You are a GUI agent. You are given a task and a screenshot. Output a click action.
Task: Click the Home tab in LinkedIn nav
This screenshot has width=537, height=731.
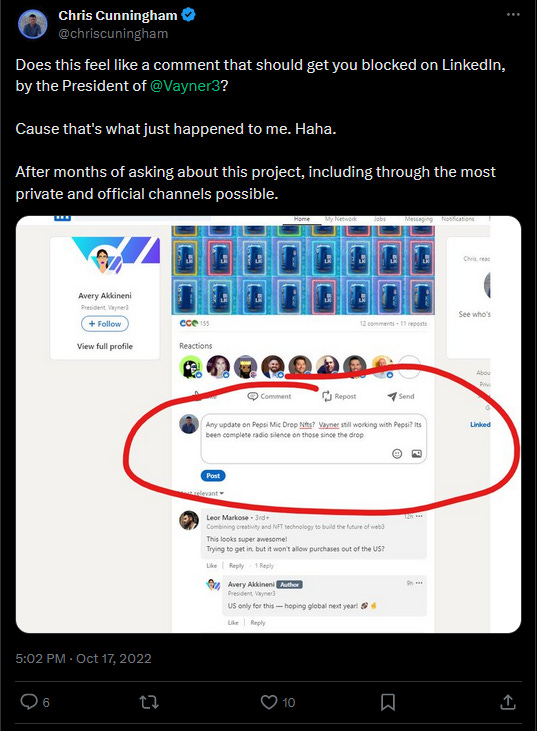click(302, 219)
